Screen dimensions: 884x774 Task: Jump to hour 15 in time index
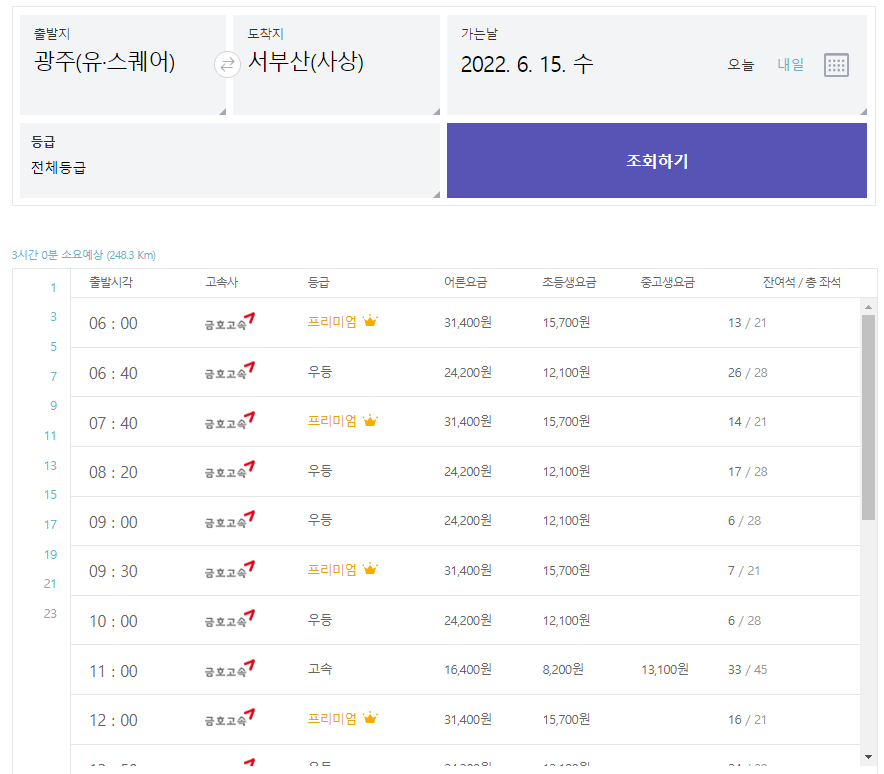[x=50, y=495]
